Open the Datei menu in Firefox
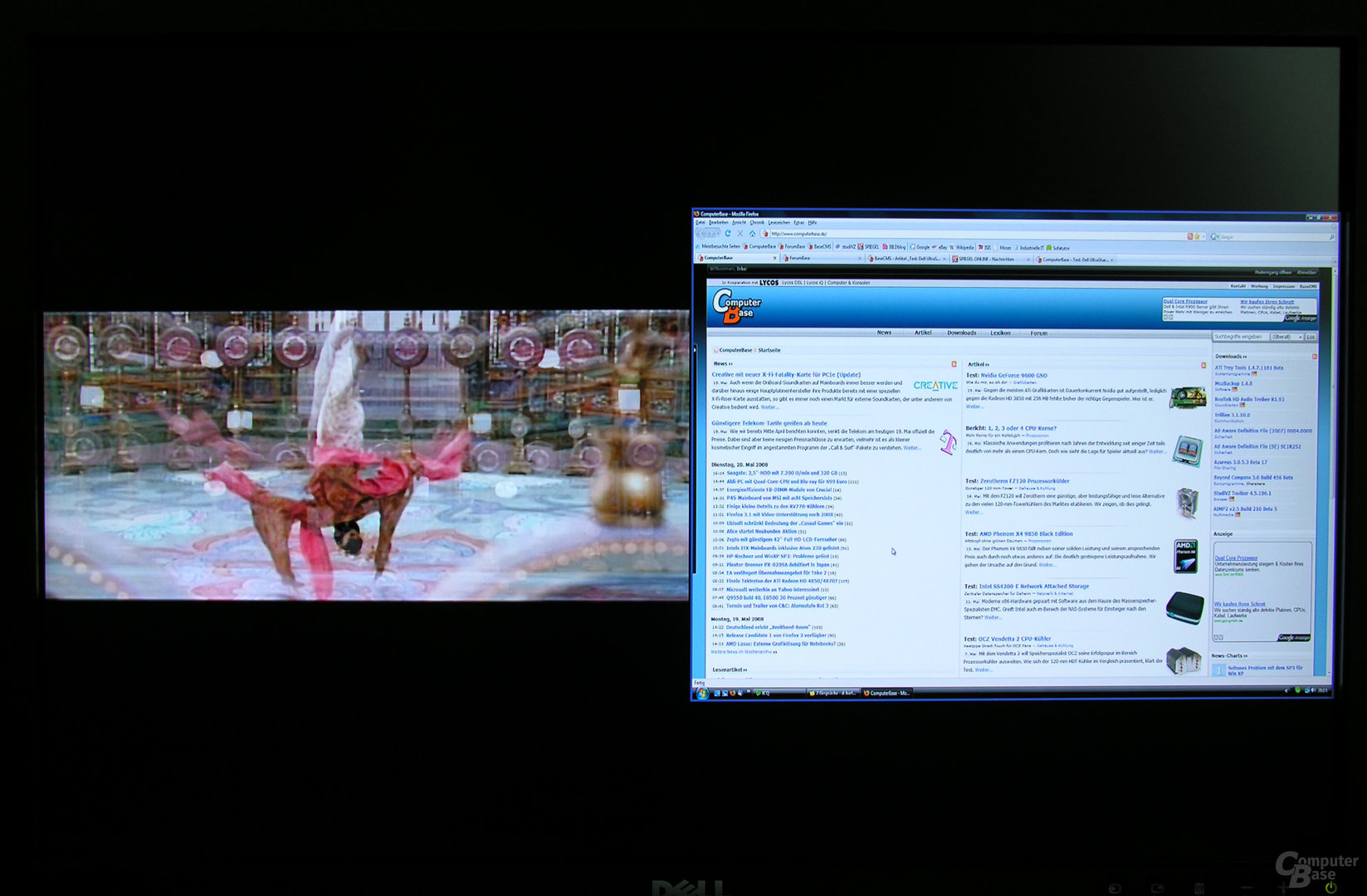Viewport: 1367px width, 896px height. pos(701,222)
